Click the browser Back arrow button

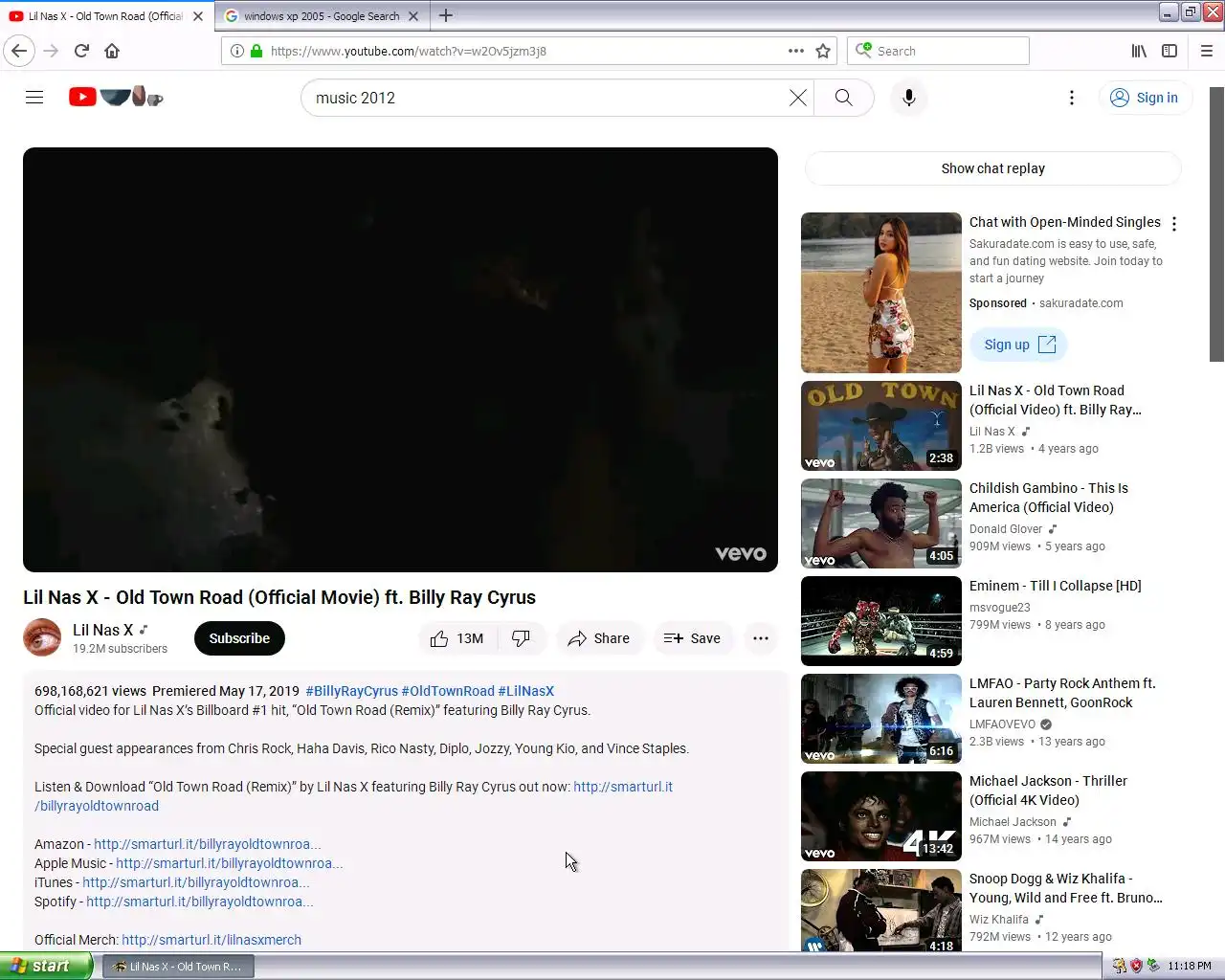19,51
